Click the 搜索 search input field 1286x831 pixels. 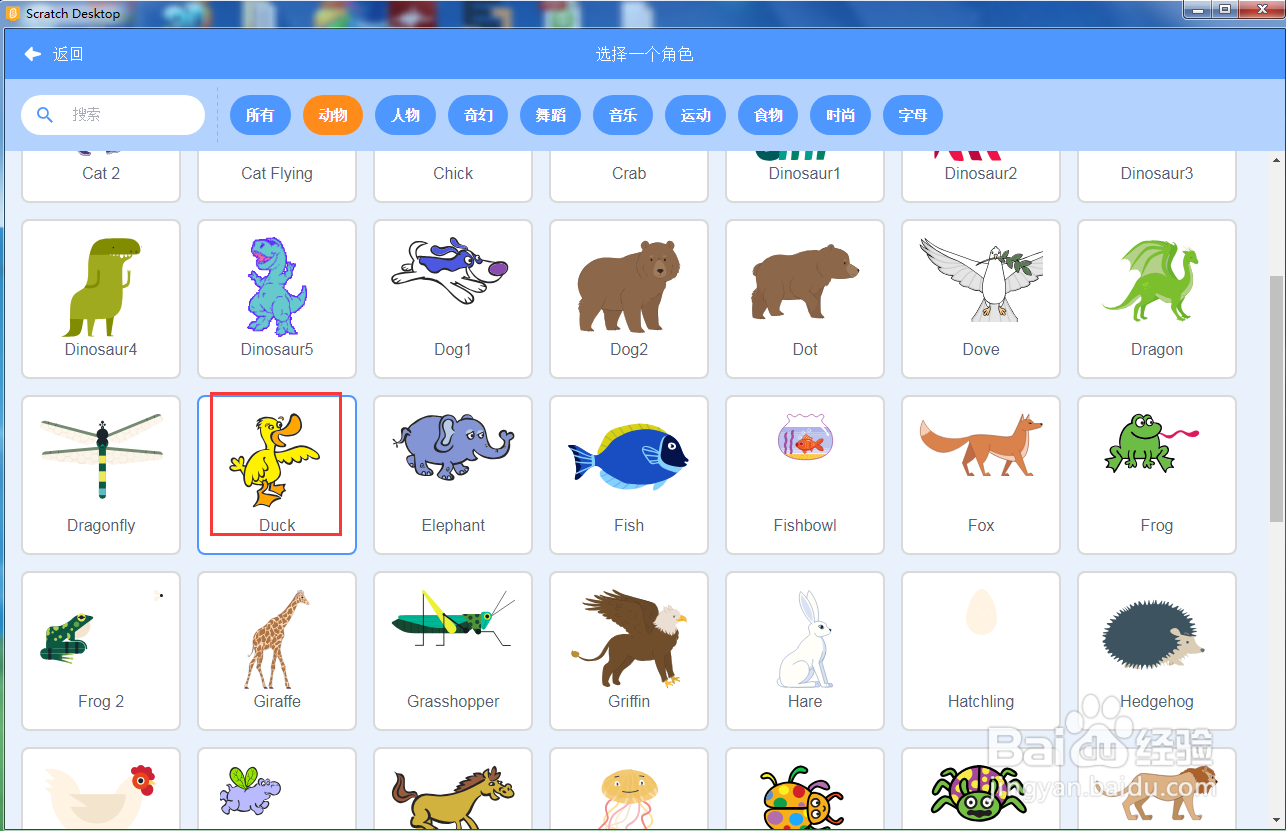pos(113,115)
